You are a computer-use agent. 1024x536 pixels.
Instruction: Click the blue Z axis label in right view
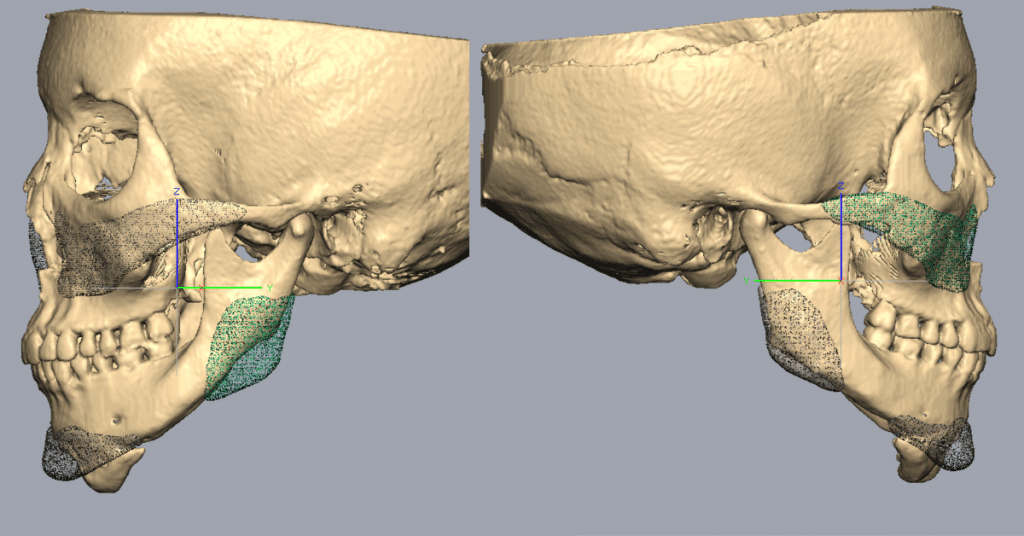tap(842, 186)
